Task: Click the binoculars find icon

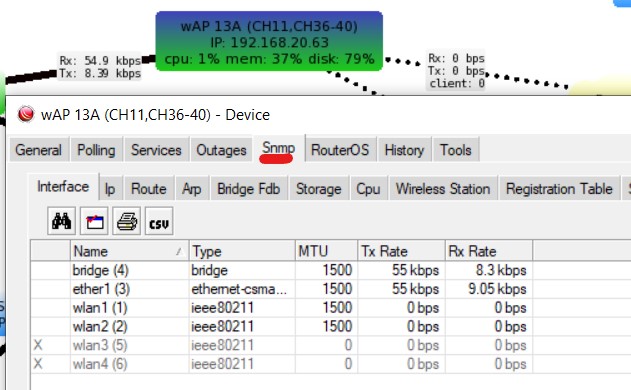Action: tap(62, 221)
